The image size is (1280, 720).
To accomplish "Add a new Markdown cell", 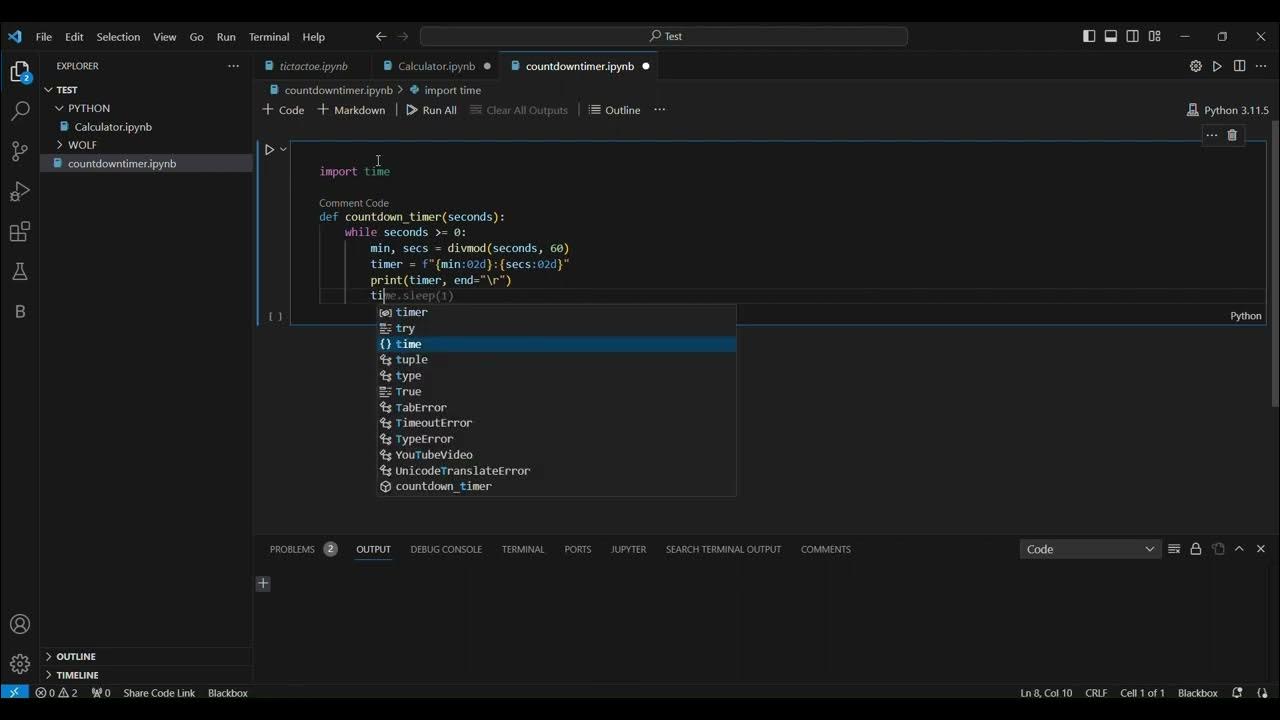I will [x=351, y=110].
